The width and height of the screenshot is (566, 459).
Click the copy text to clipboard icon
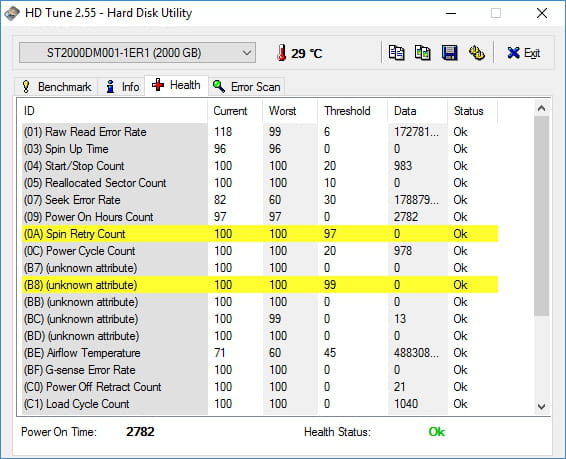396,53
